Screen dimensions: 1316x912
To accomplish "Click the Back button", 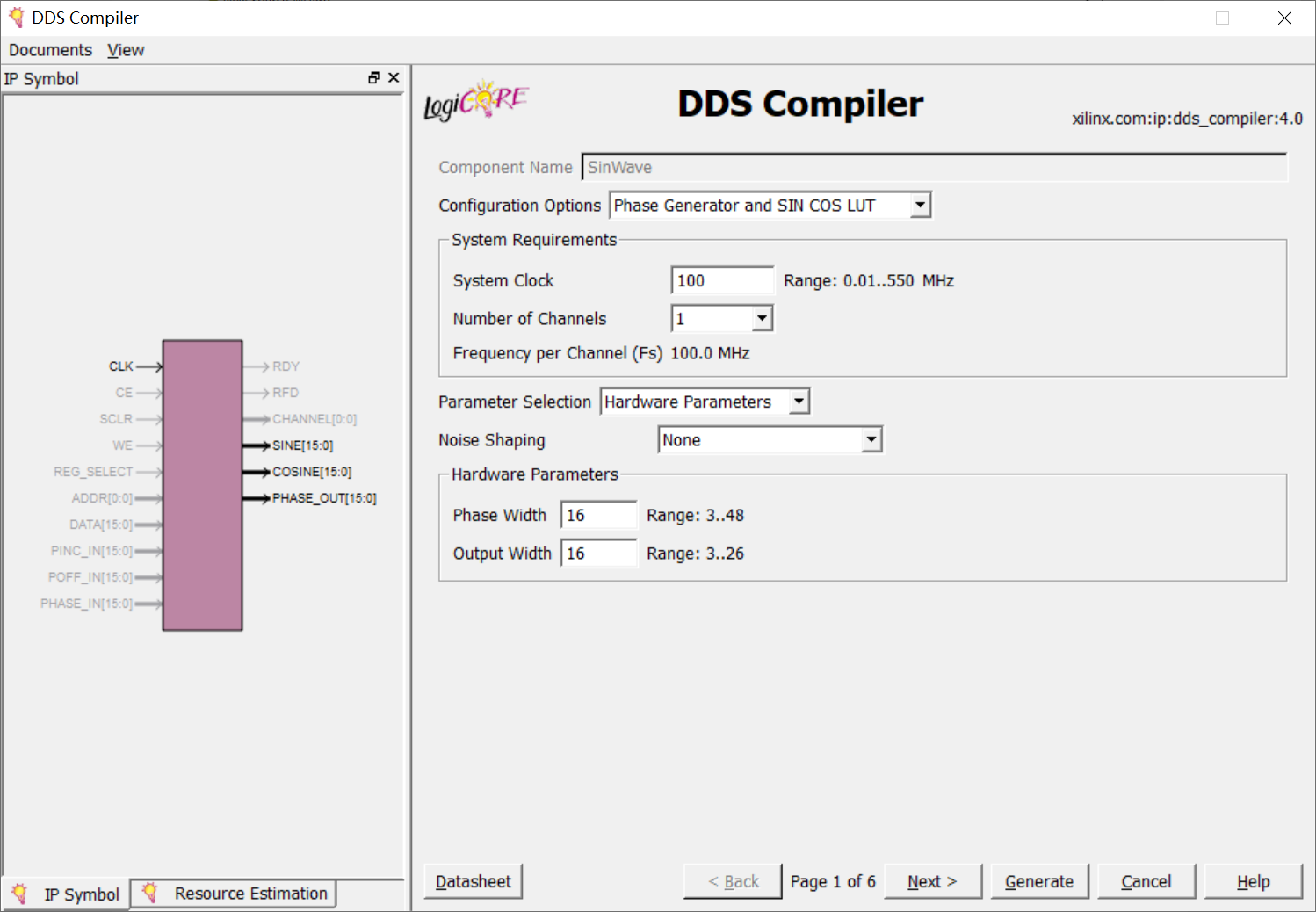I will click(x=733, y=881).
